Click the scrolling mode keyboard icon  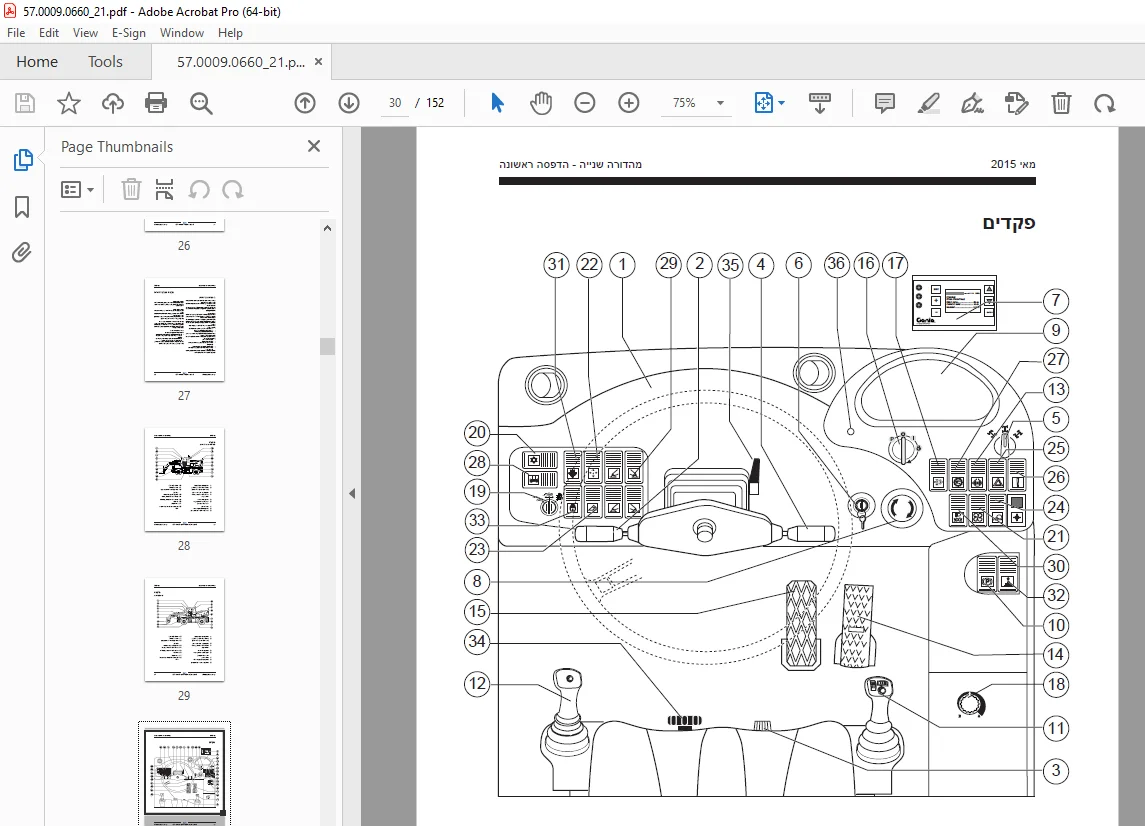coord(819,103)
